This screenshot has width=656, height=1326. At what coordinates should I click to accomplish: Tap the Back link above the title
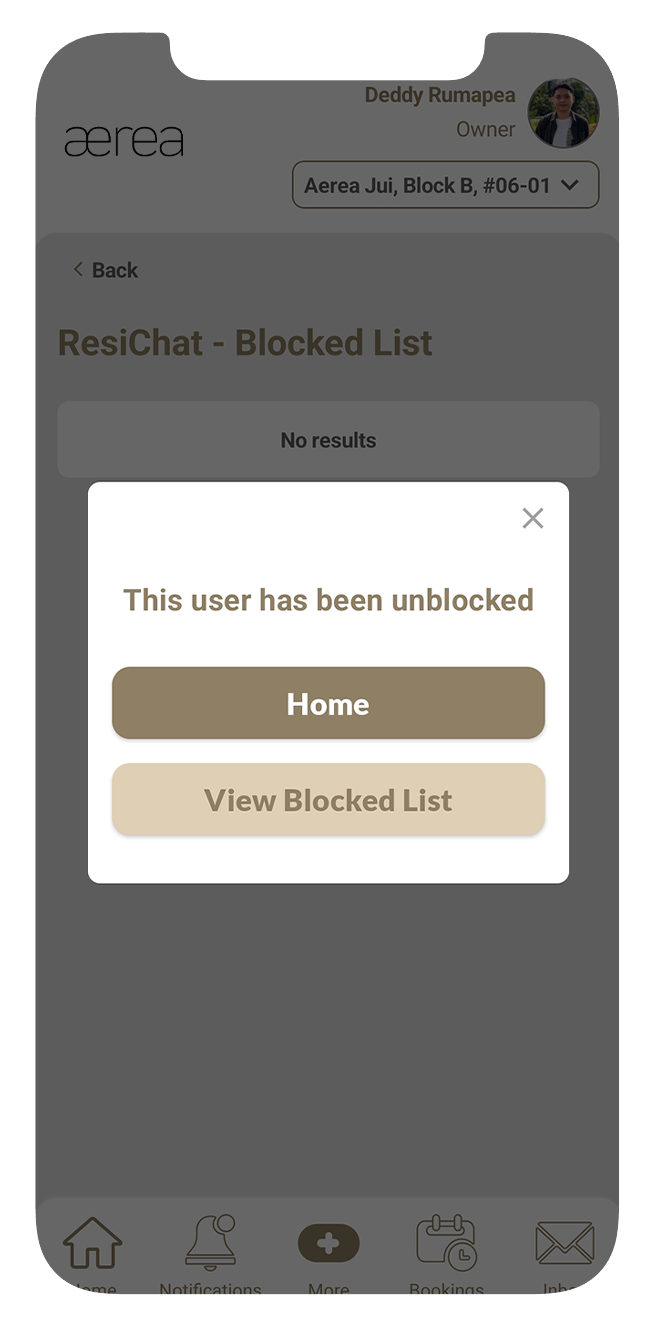tap(115, 269)
